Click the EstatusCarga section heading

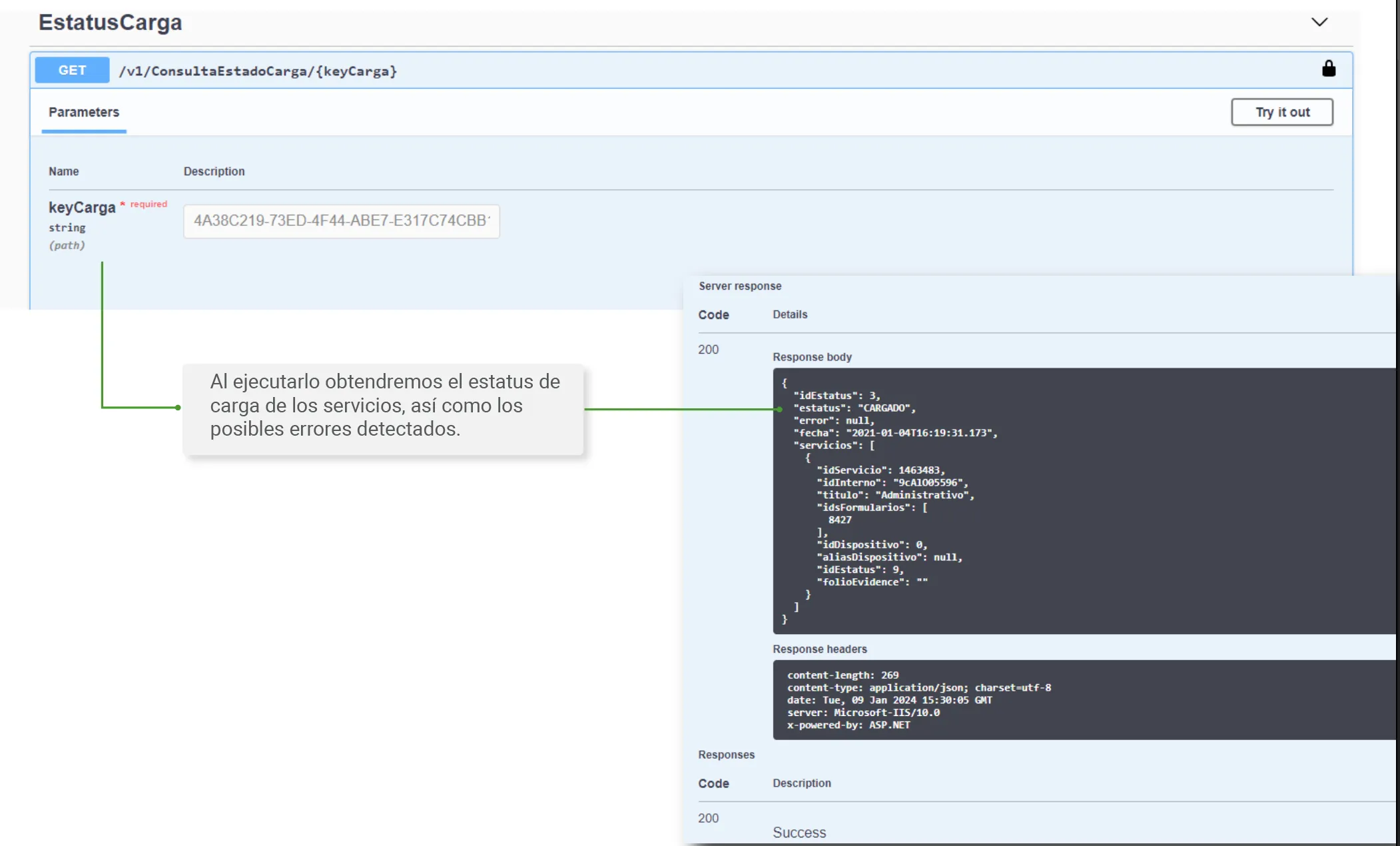[110, 22]
